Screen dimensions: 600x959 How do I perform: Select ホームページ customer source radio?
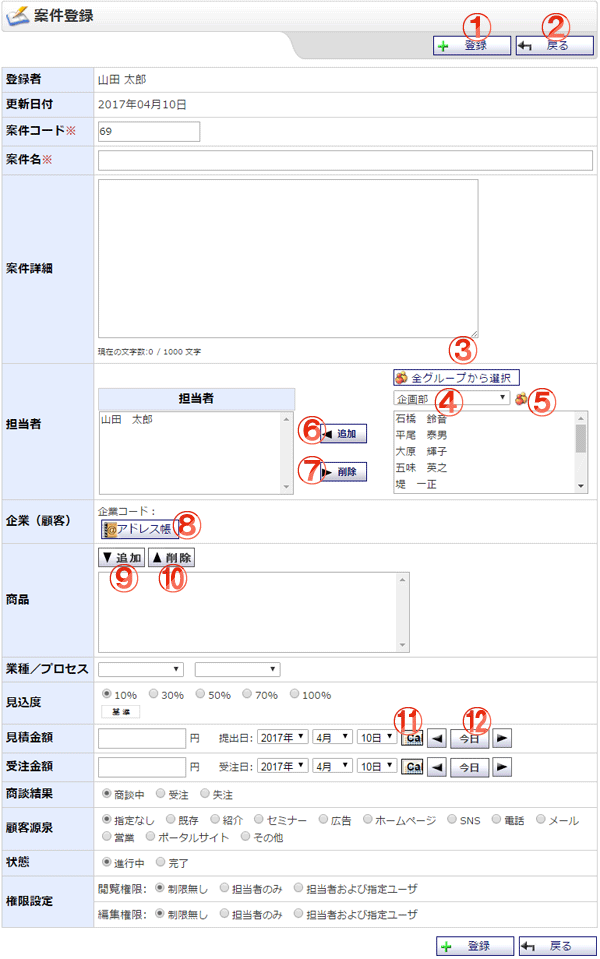368,819
